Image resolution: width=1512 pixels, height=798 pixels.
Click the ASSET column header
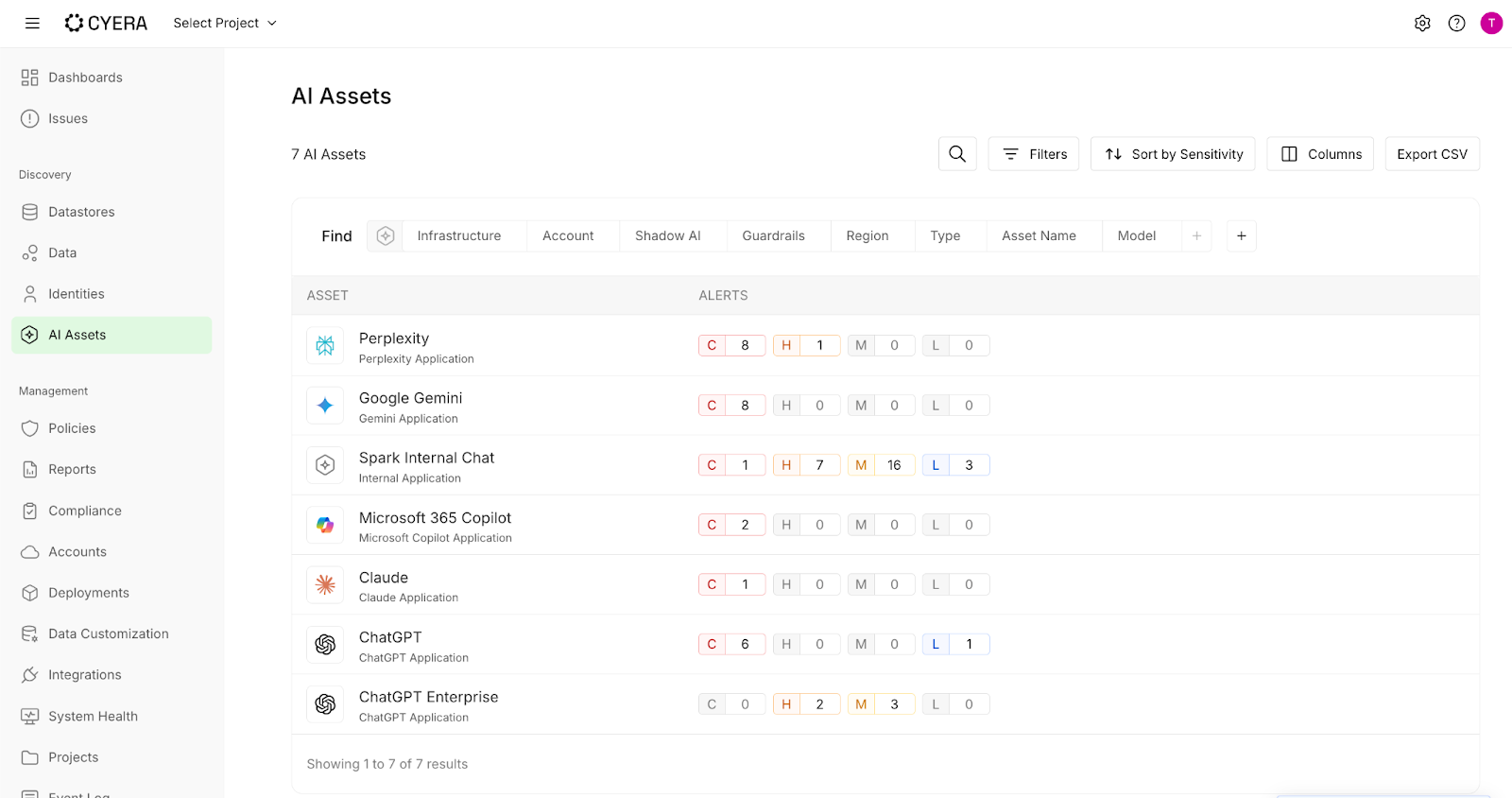click(x=328, y=295)
